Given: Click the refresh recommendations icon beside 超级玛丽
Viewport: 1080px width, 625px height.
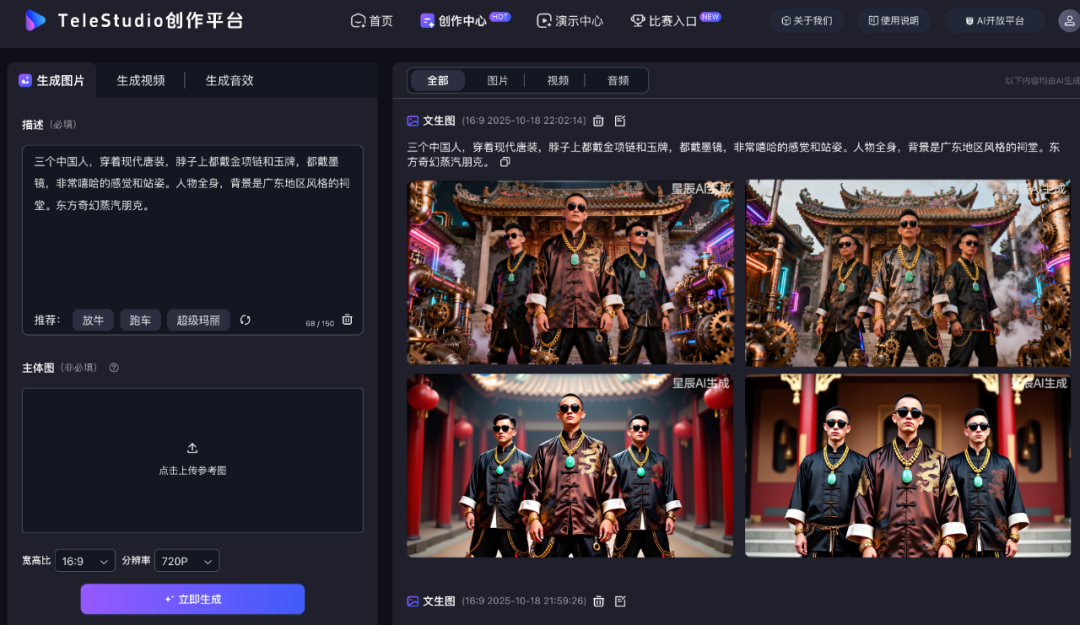Looking at the screenshot, I should [x=245, y=320].
